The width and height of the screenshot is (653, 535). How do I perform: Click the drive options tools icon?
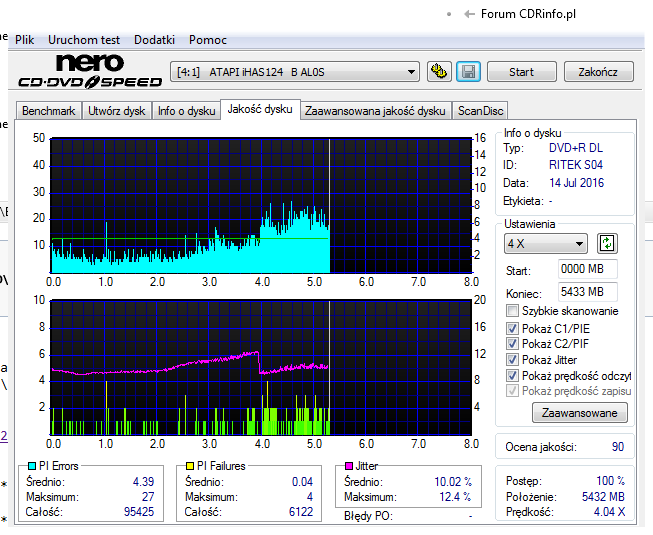click(439, 72)
